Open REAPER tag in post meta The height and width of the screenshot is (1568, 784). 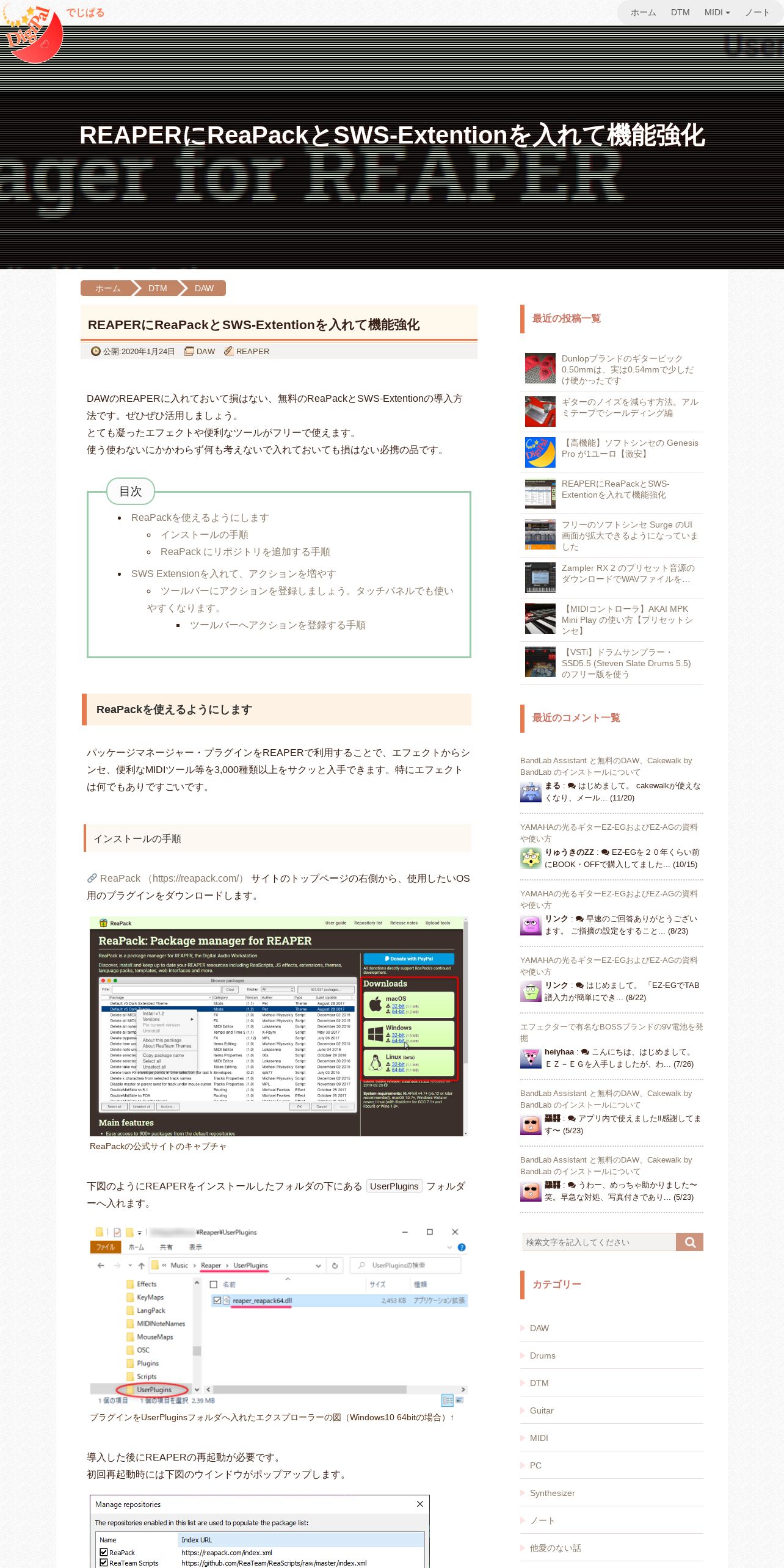coord(253,351)
